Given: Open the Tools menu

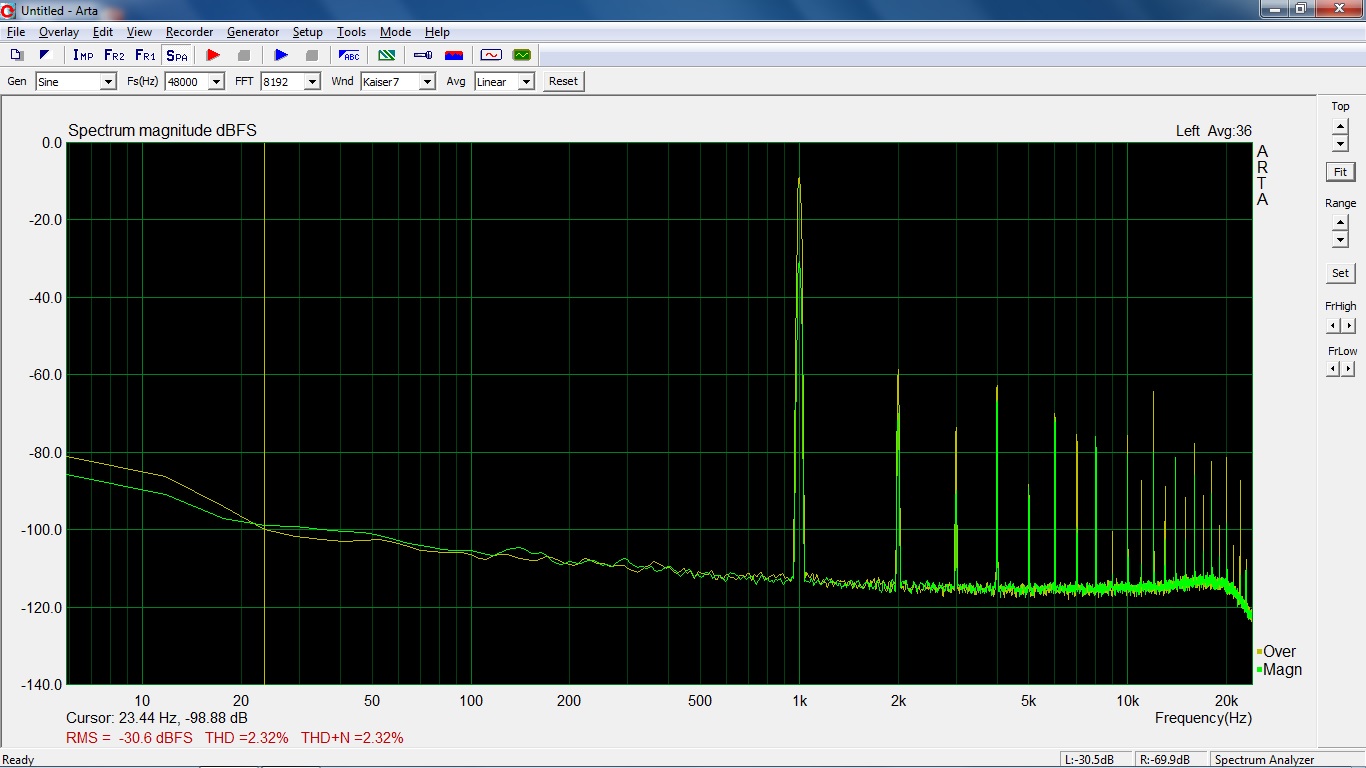Looking at the screenshot, I should coord(351,32).
